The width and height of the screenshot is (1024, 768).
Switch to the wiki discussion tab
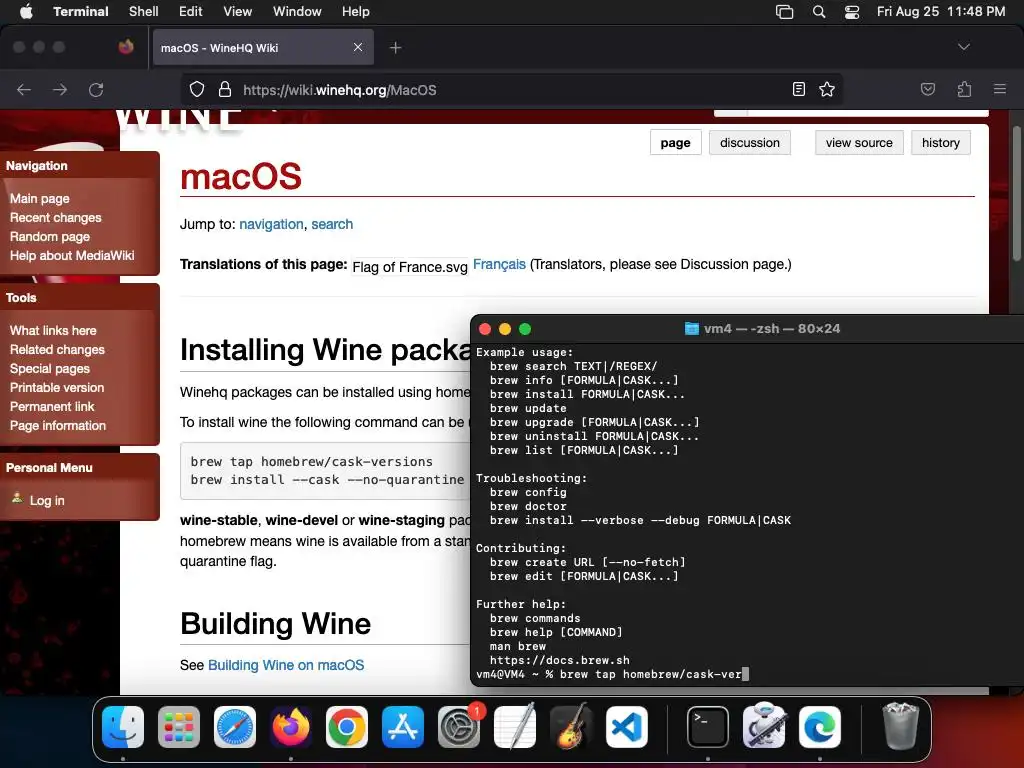[750, 142]
